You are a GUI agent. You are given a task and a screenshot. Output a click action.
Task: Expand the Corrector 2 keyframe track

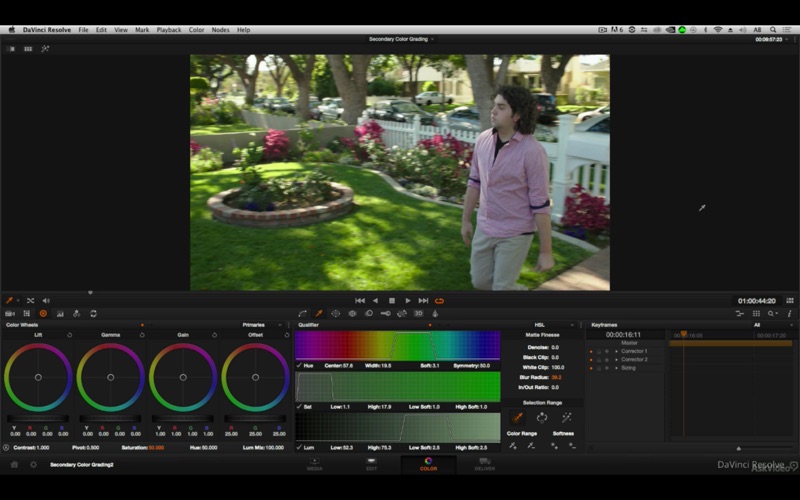(x=616, y=360)
